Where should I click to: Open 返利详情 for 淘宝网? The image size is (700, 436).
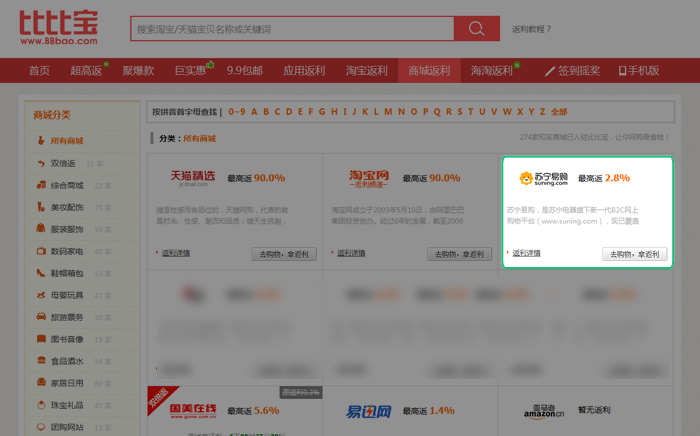(351, 253)
